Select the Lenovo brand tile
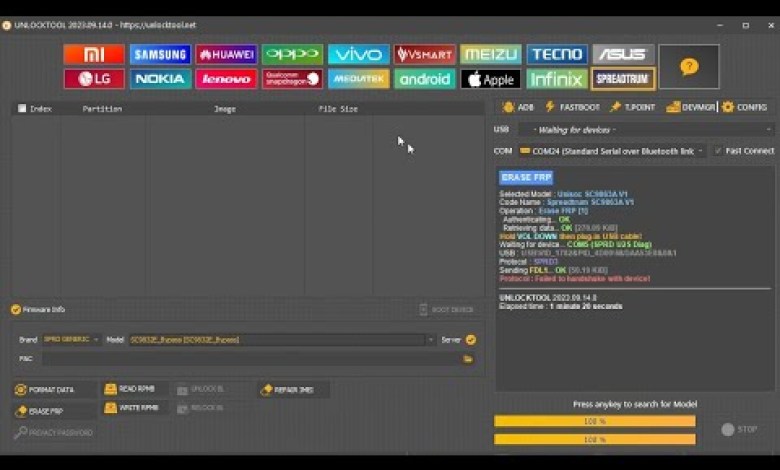Screen dimensions: 780x470 pyautogui.click(x=226, y=79)
